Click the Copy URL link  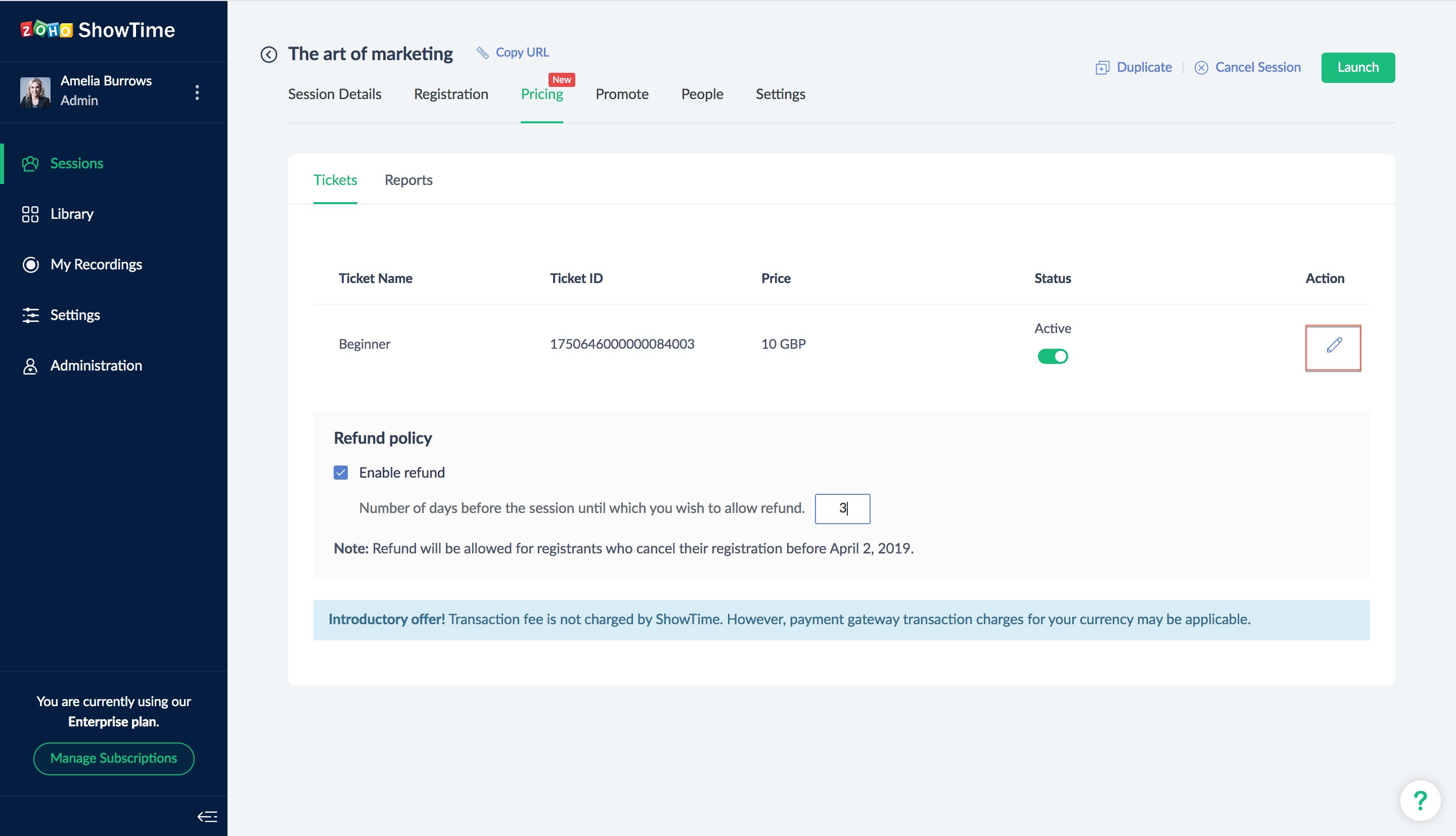point(521,52)
